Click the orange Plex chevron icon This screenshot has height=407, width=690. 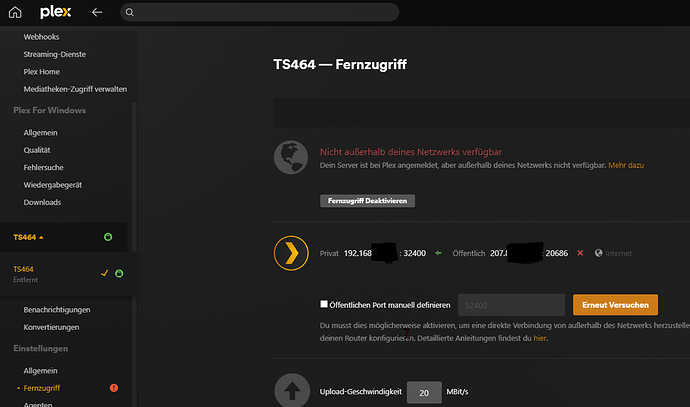pos(291,253)
